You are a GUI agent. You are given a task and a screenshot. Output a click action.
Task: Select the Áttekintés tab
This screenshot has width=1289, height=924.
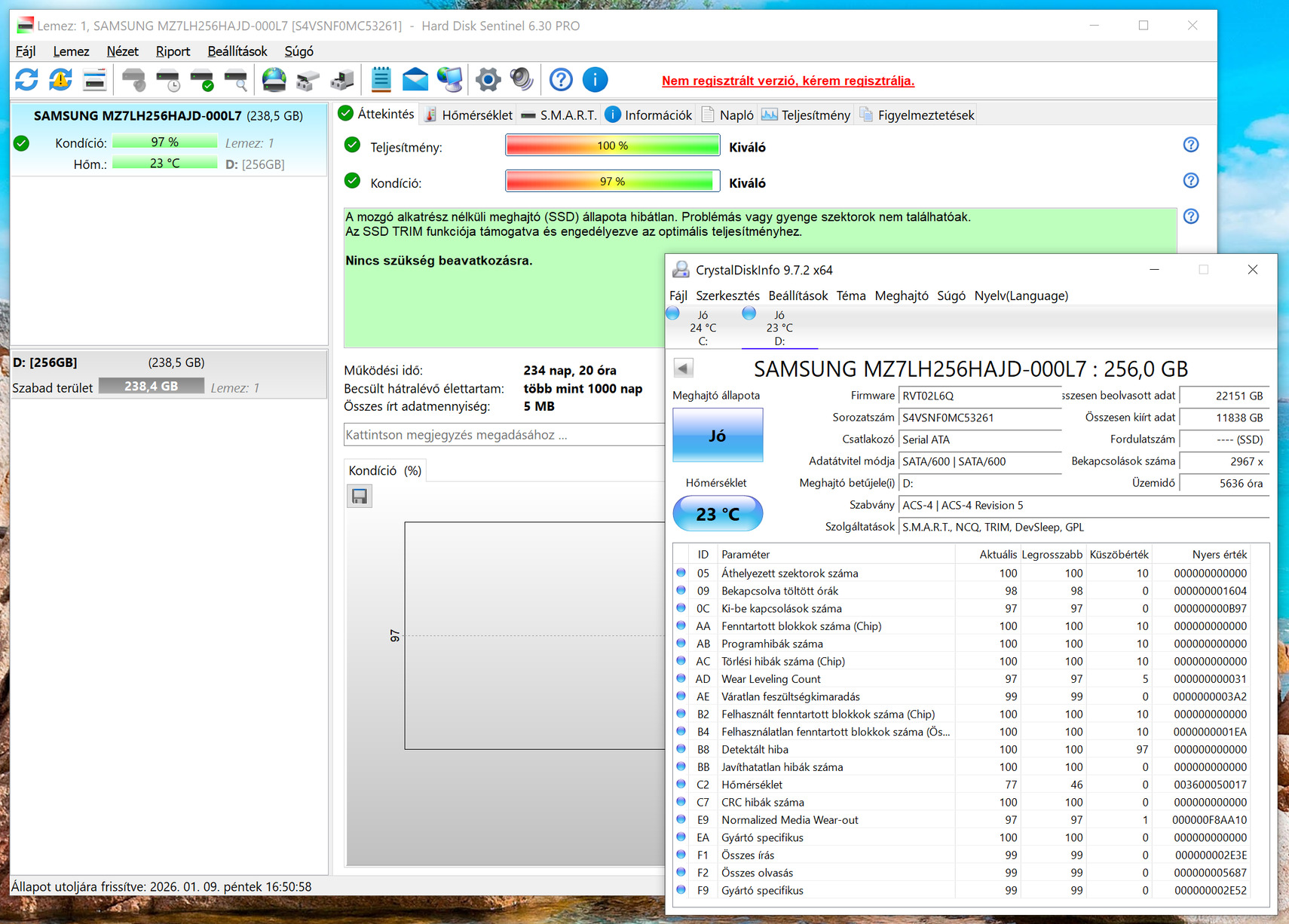point(377,114)
